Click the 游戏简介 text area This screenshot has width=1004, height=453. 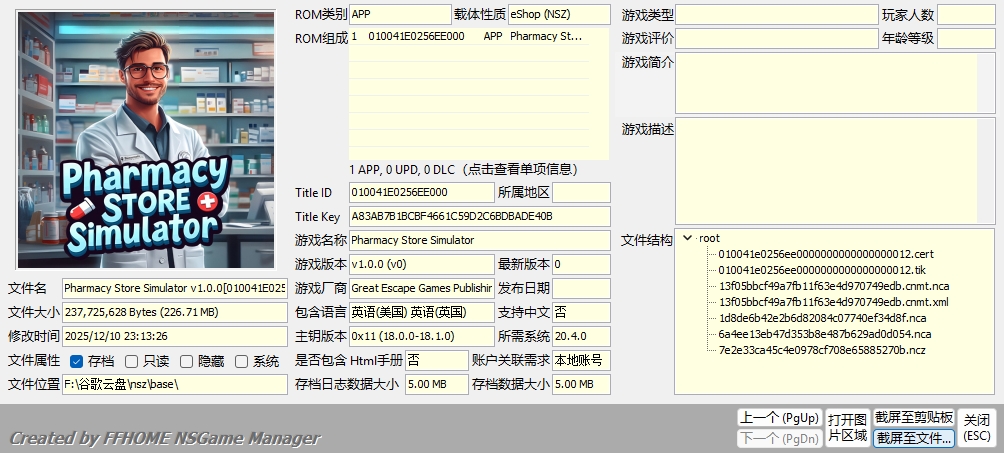pyautogui.click(x=826, y=83)
